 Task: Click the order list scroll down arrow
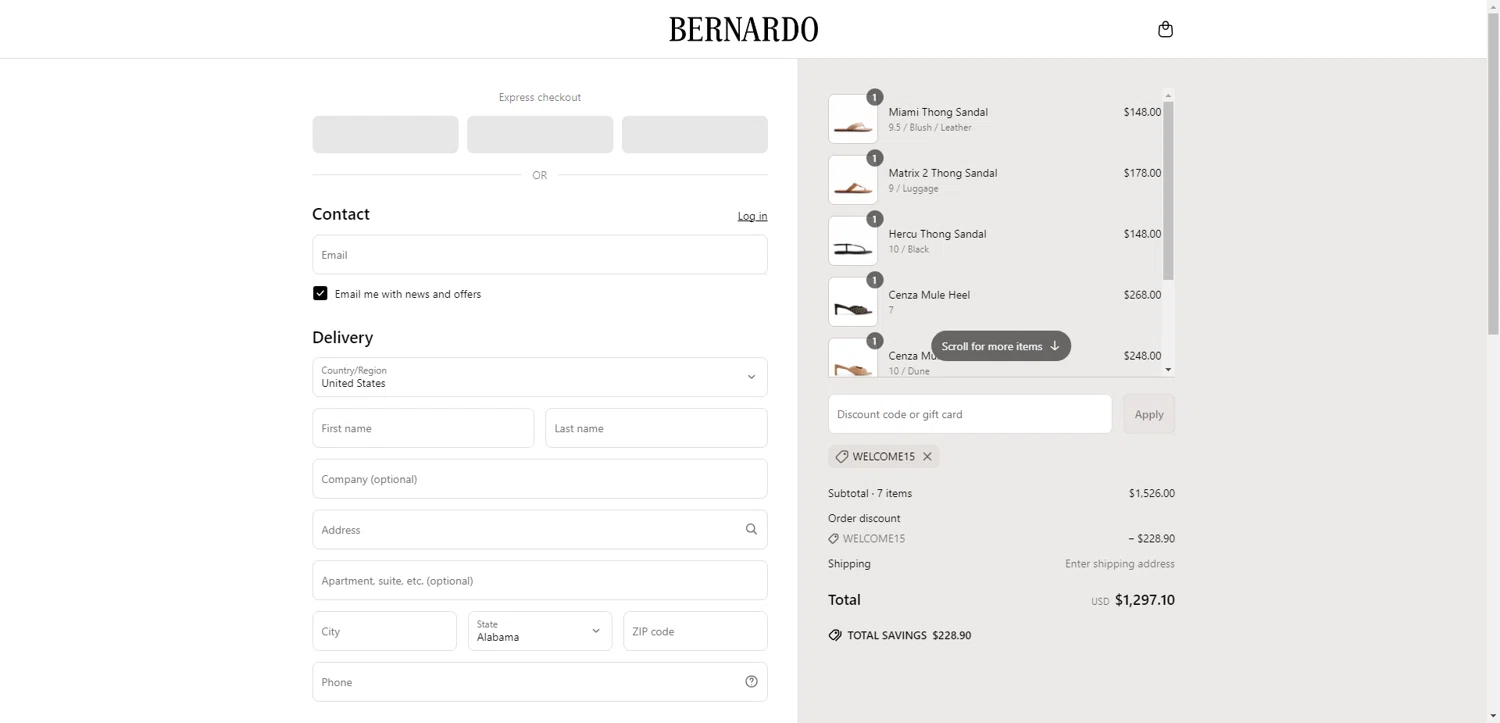point(1168,370)
